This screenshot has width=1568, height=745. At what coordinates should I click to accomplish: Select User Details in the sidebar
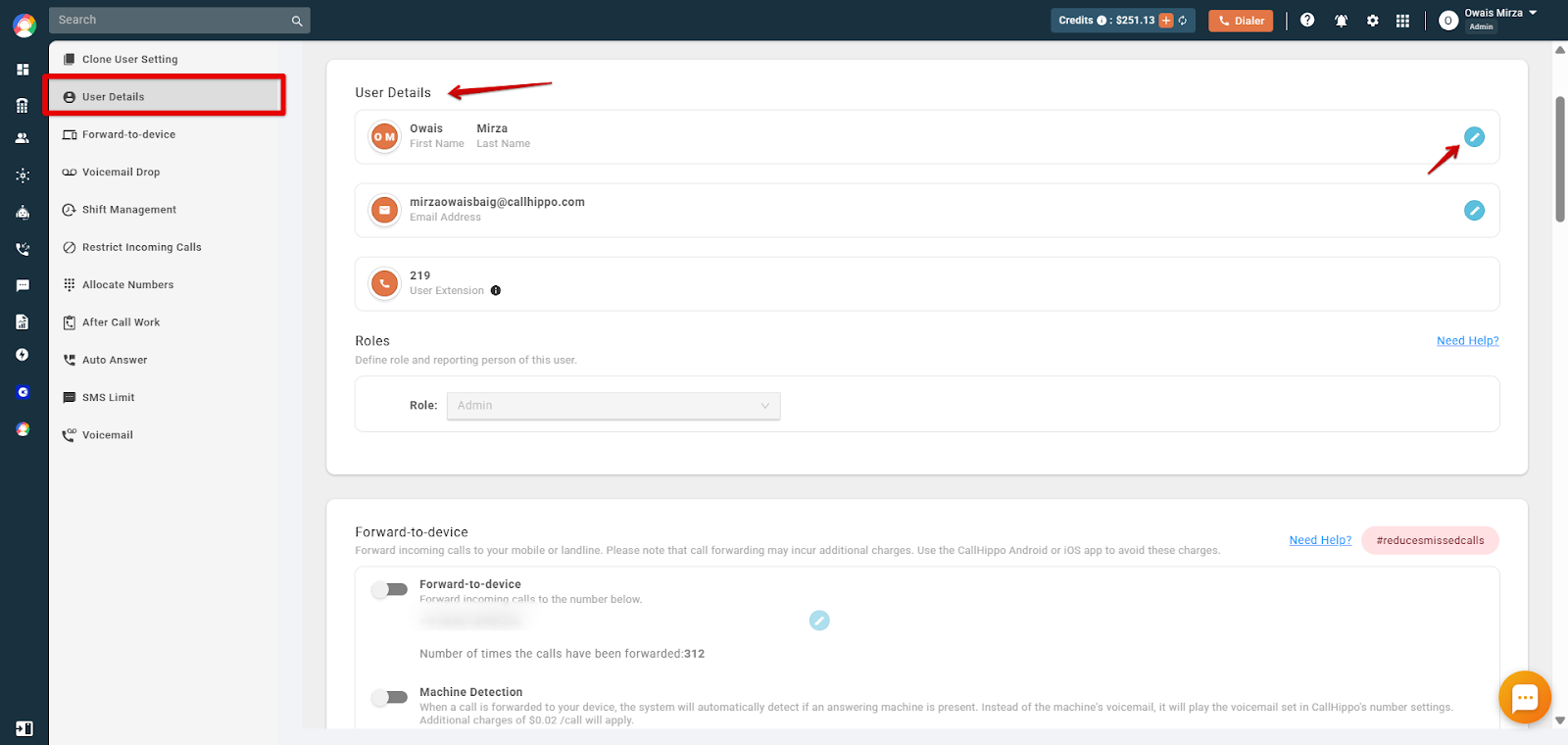click(x=165, y=96)
